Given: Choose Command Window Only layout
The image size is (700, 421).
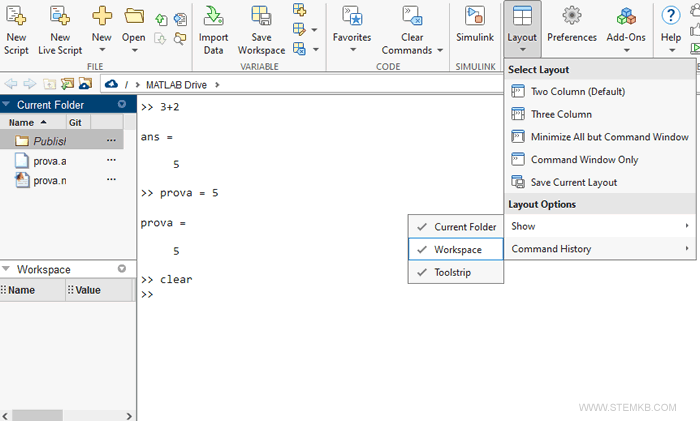Looking at the screenshot, I should point(600,160).
